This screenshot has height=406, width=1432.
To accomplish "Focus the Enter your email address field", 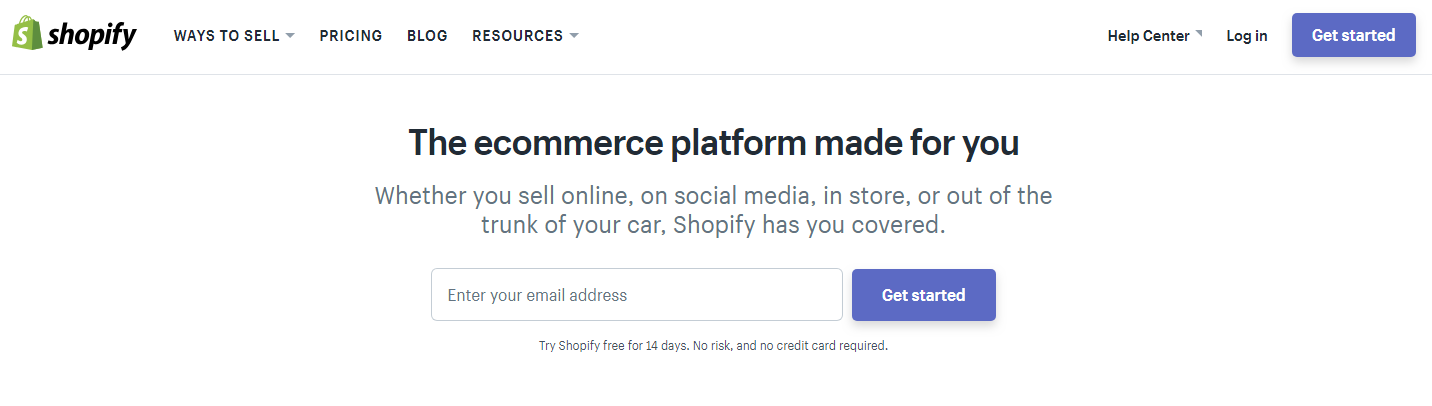I will [x=636, y=295].
